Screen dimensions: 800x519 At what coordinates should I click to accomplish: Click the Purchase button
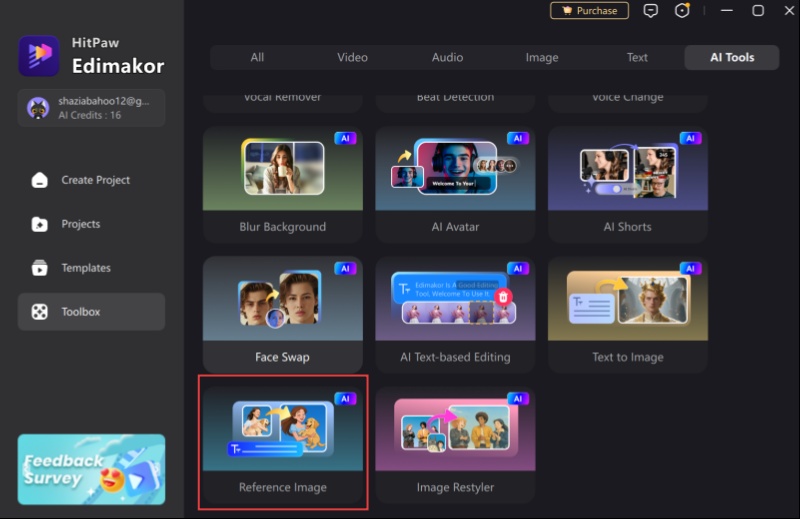(589, 11)
